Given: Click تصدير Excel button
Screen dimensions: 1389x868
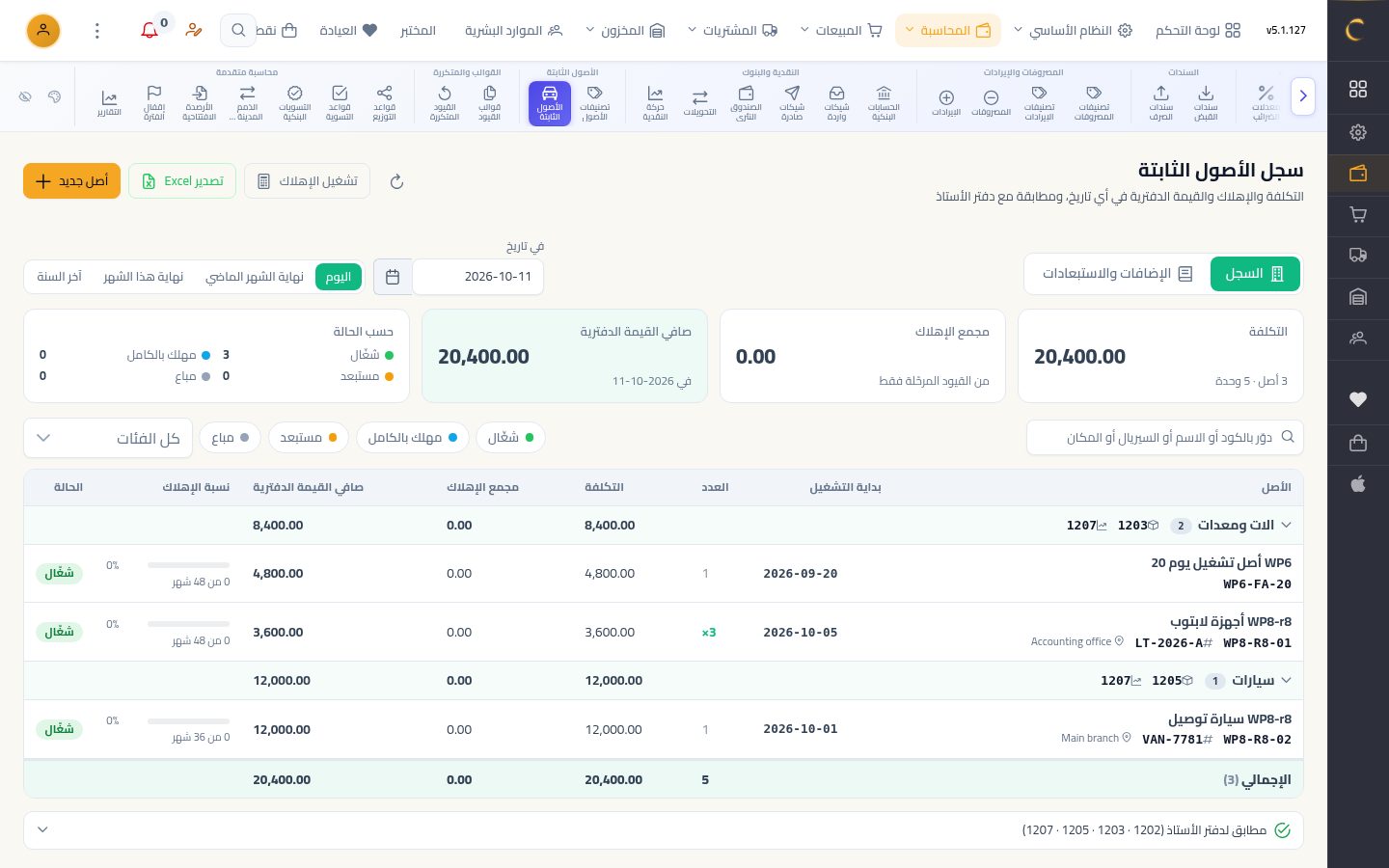Looking at the screenshot, I should coord(182,181).
